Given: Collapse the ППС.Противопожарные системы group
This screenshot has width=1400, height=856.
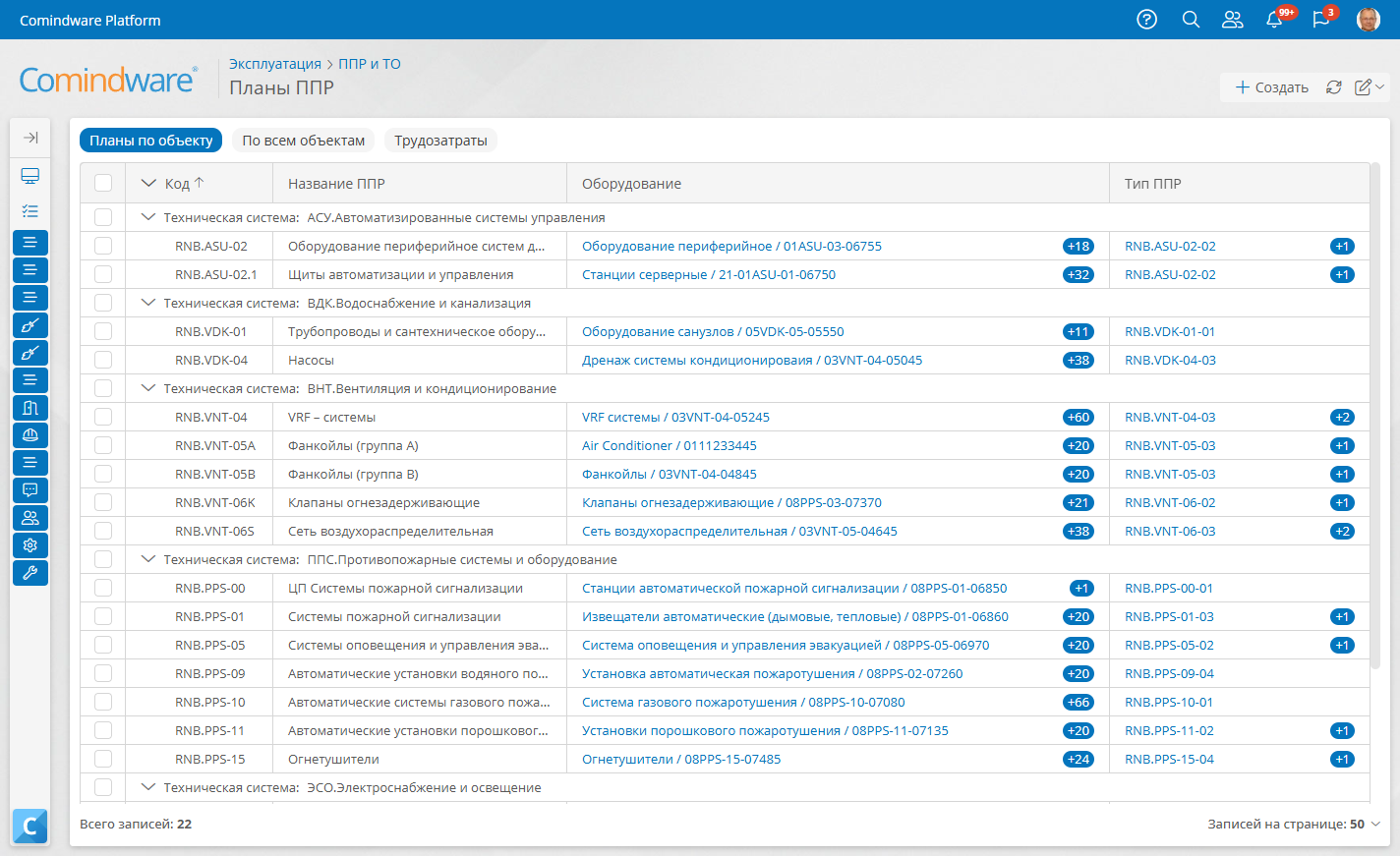Looking at the screenshot, I should click(148, 560).
